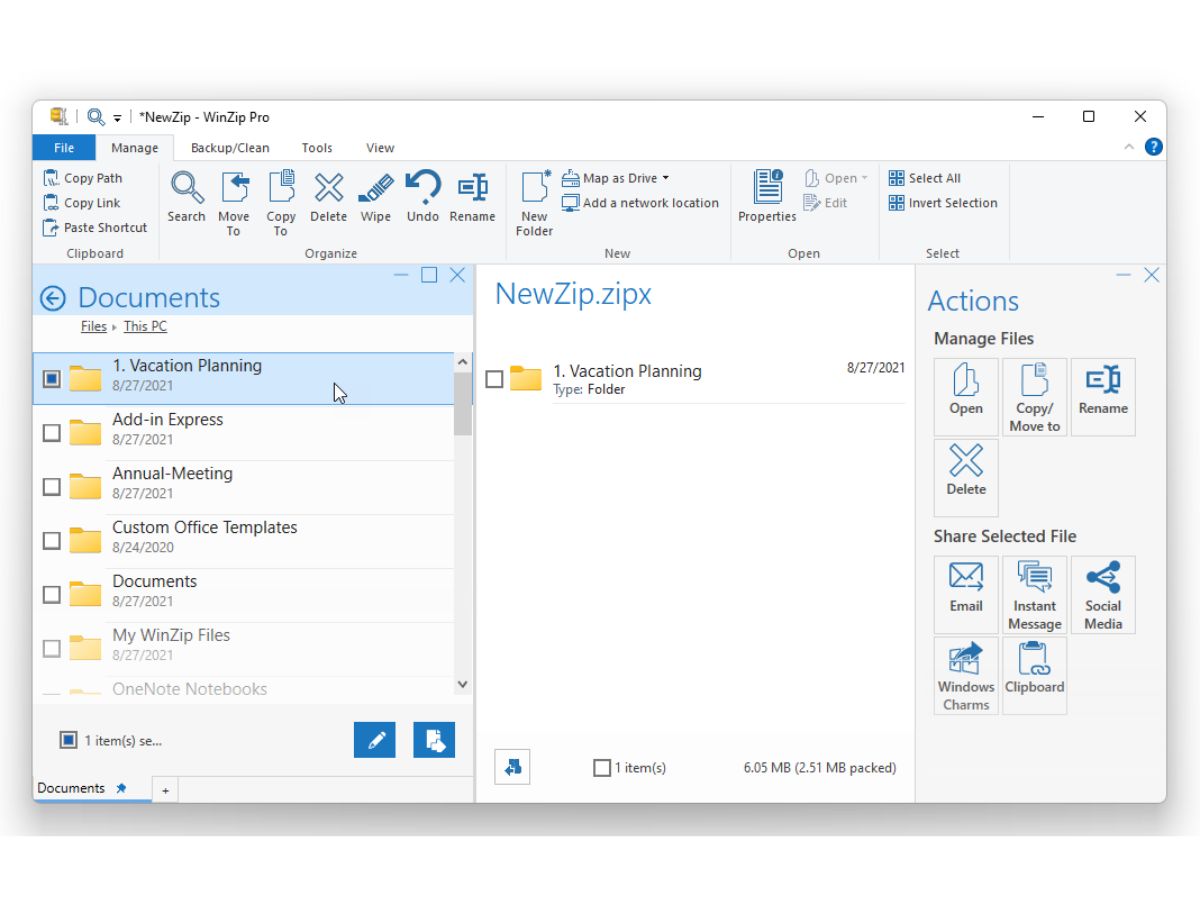The image size is (1200, 900).
Task: Collapse the ribbon with the chevron
Action: (1129, 147)
